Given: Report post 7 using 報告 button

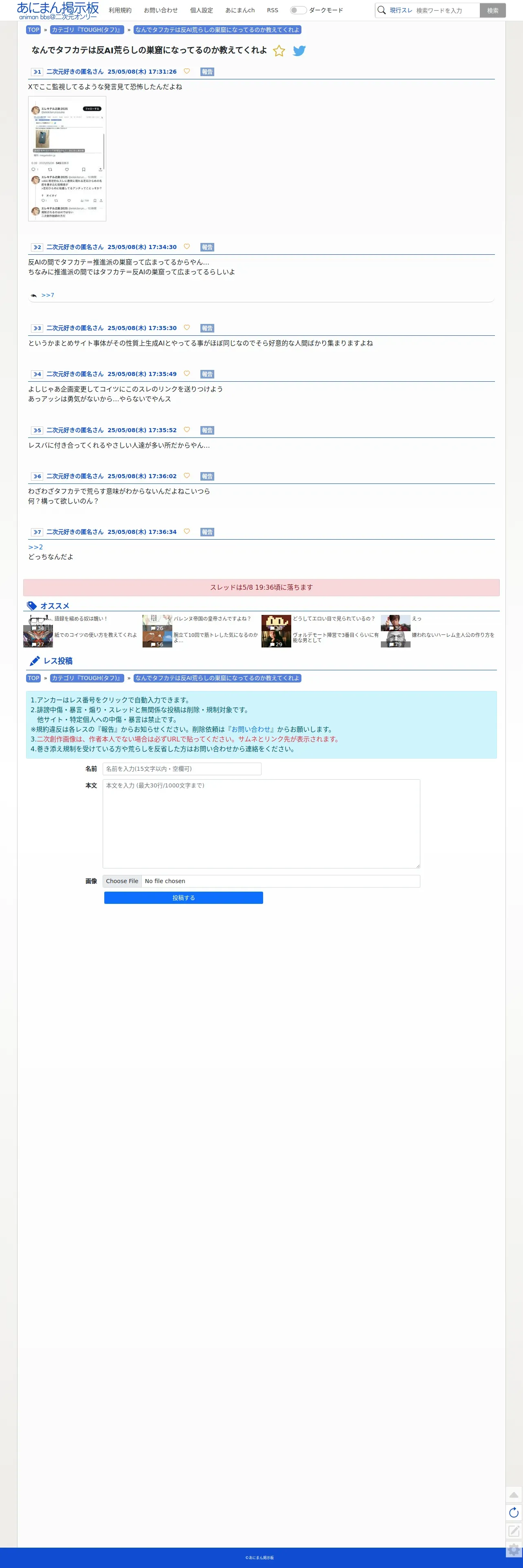Looking at the screenshot, I should [x=207, y=532].
